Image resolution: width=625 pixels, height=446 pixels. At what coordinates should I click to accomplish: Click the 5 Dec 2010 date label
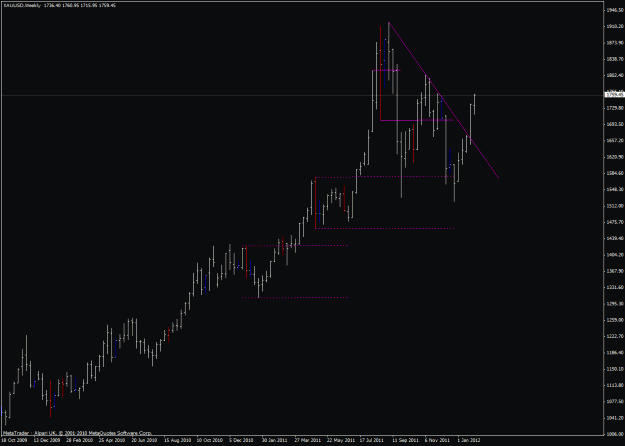(x=242, y=440)
